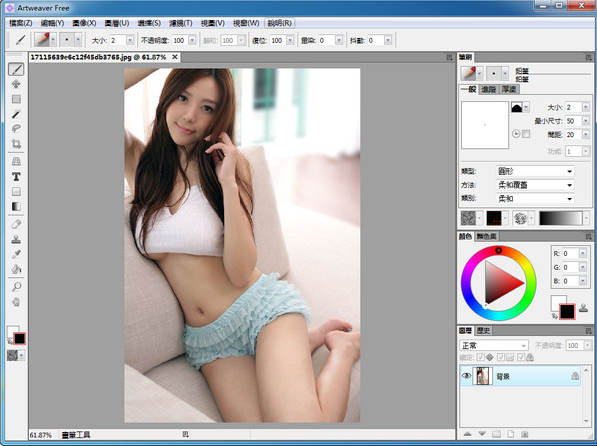Create a new layer group folder
This screenshot has height=446, width=597.
click(496, 434)
